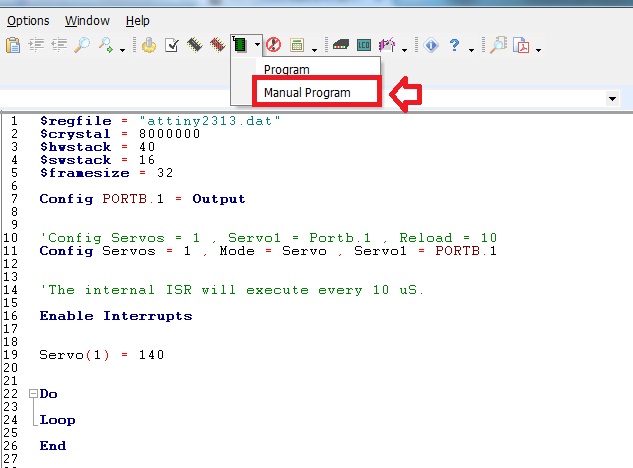The height and width of the screenshot is (468, 633).
Task: Open the help toolbar overflow arrow after question mark
Action: point(471,50)
